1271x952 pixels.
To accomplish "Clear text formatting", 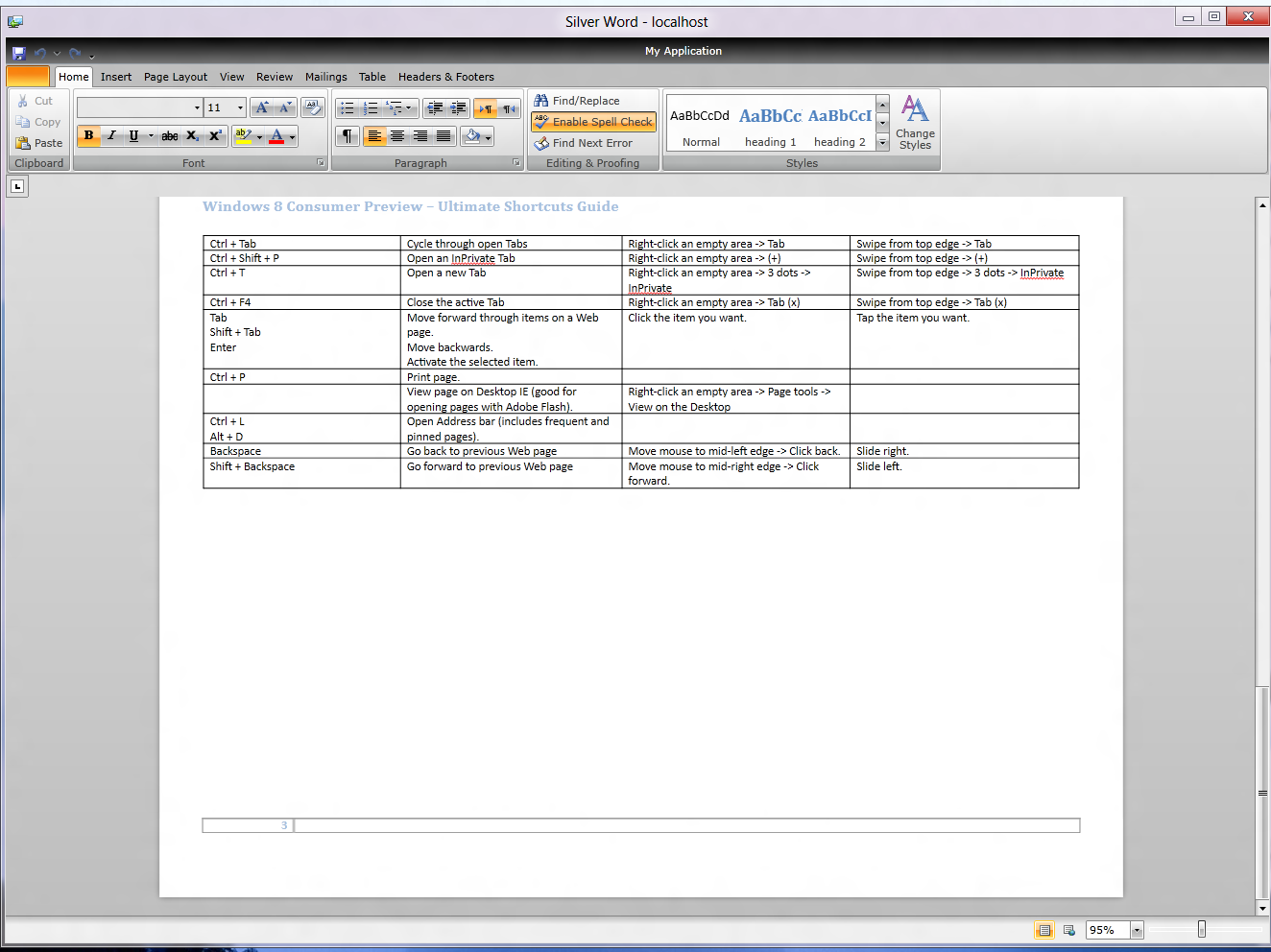I will 312,107.
